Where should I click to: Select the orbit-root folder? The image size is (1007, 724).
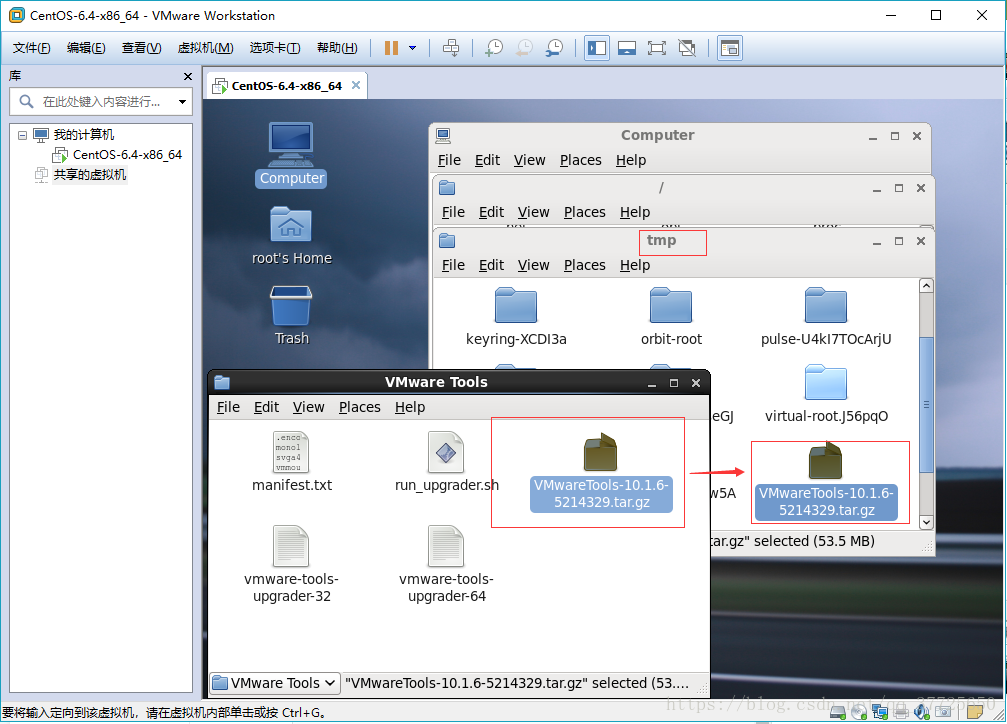pyautogui.click(x=671, y=317)
